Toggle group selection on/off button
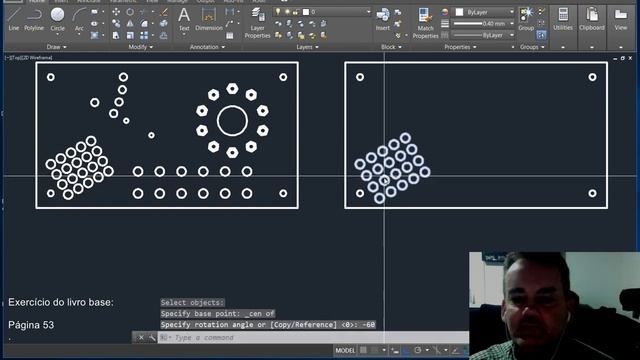The width and height of the screenshot is (640, 360). coord(542,35)
